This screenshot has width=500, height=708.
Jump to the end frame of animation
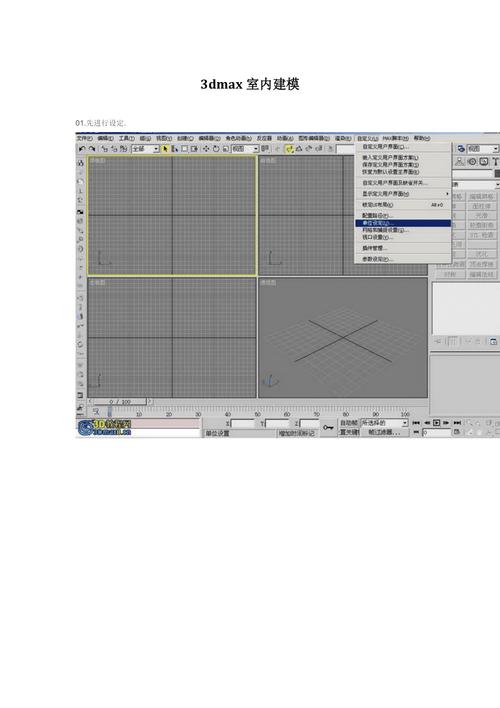[457, 423]
